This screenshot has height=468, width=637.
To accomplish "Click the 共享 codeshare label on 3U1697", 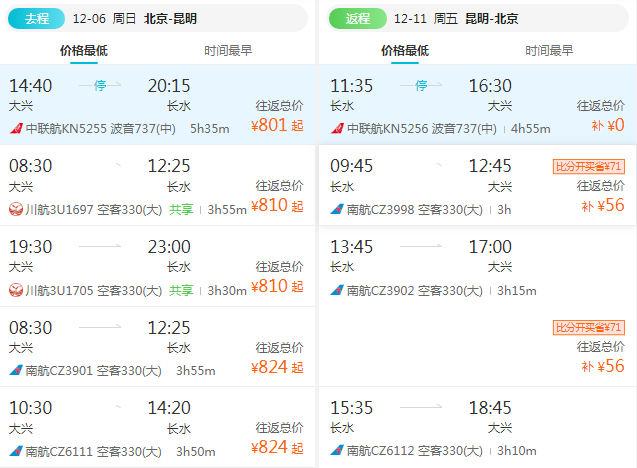I will (181, 210).
